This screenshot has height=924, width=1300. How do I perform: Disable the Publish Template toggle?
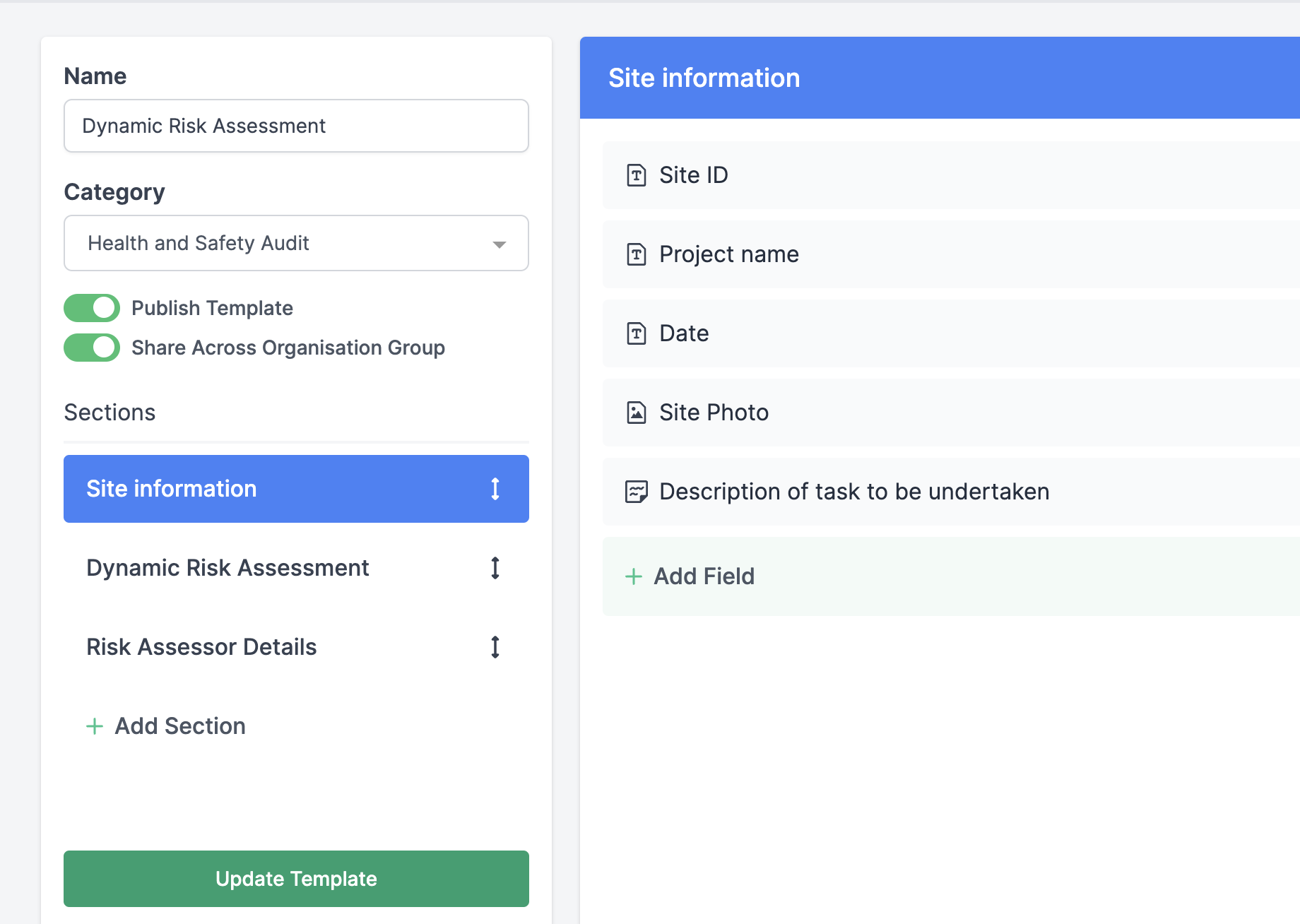click(x=92, y=308)
